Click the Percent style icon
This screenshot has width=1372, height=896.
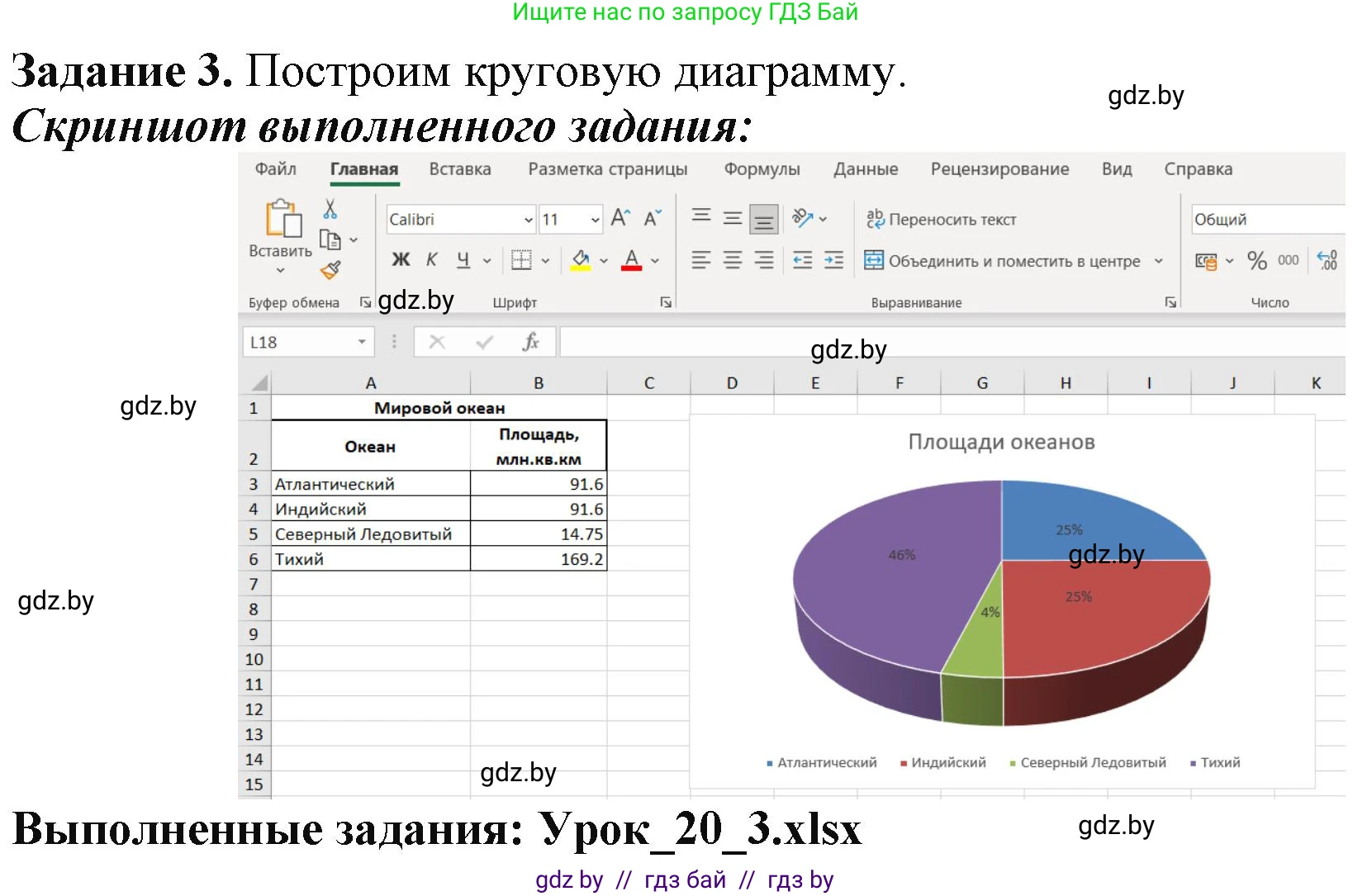pos(1256,261)
